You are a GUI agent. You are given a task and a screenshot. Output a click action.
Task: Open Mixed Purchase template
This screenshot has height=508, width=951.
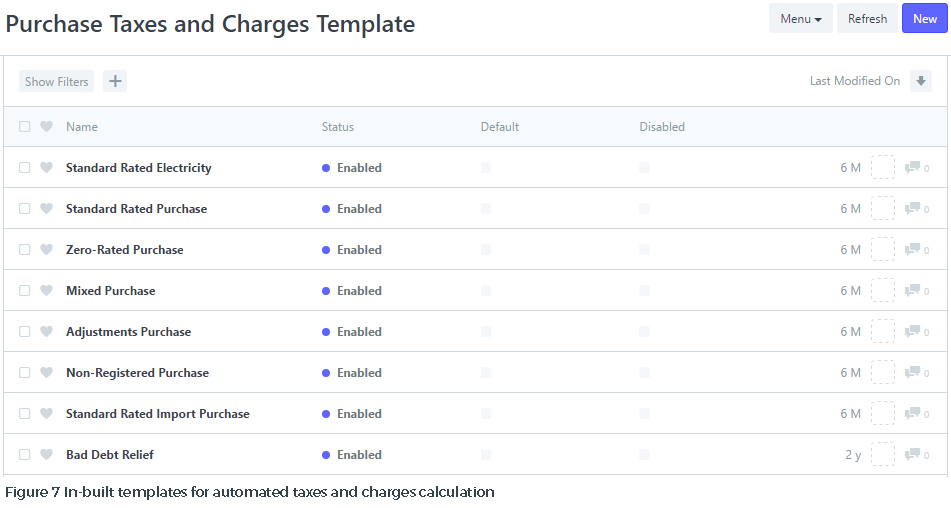pos(111,291)
